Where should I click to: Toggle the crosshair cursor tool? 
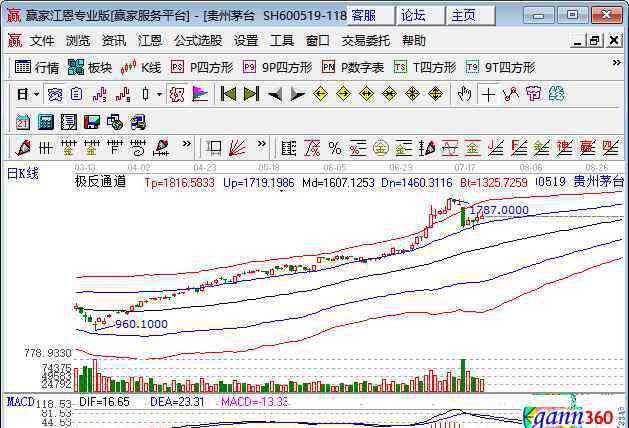pyautogui.click(x=488, y=95)
